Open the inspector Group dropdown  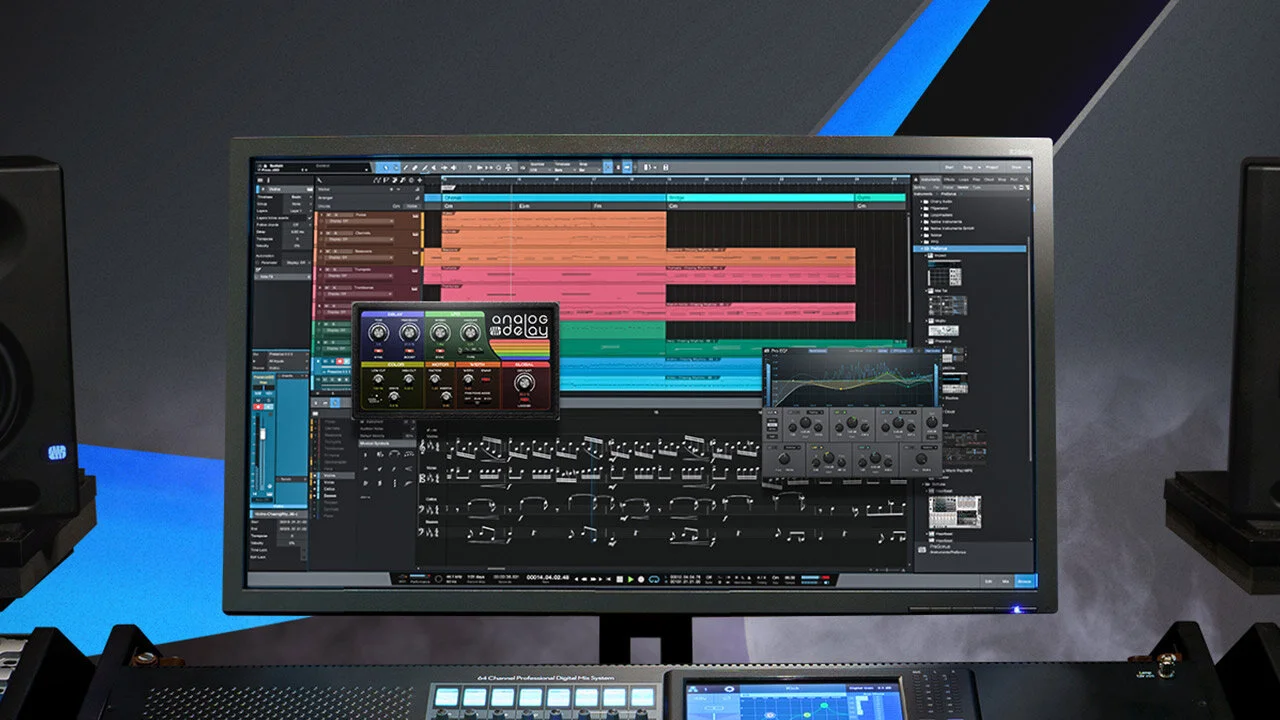tap(298, 204)
